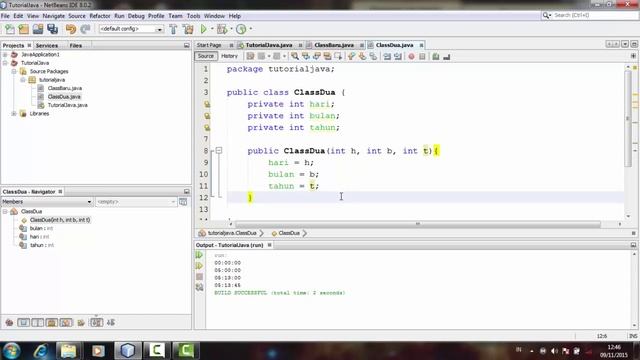Collapse Source Packages node
This screenshot has width=640, height=360.
[x=14, y=71]
